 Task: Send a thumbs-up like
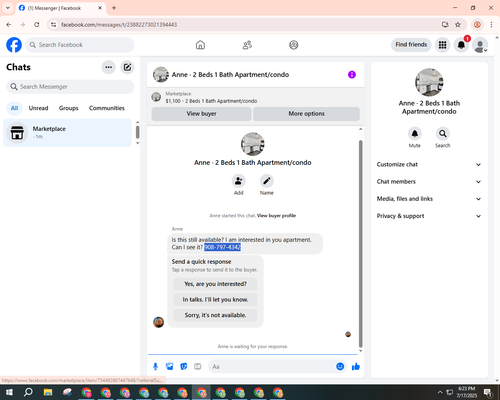[x=356, y=367]
